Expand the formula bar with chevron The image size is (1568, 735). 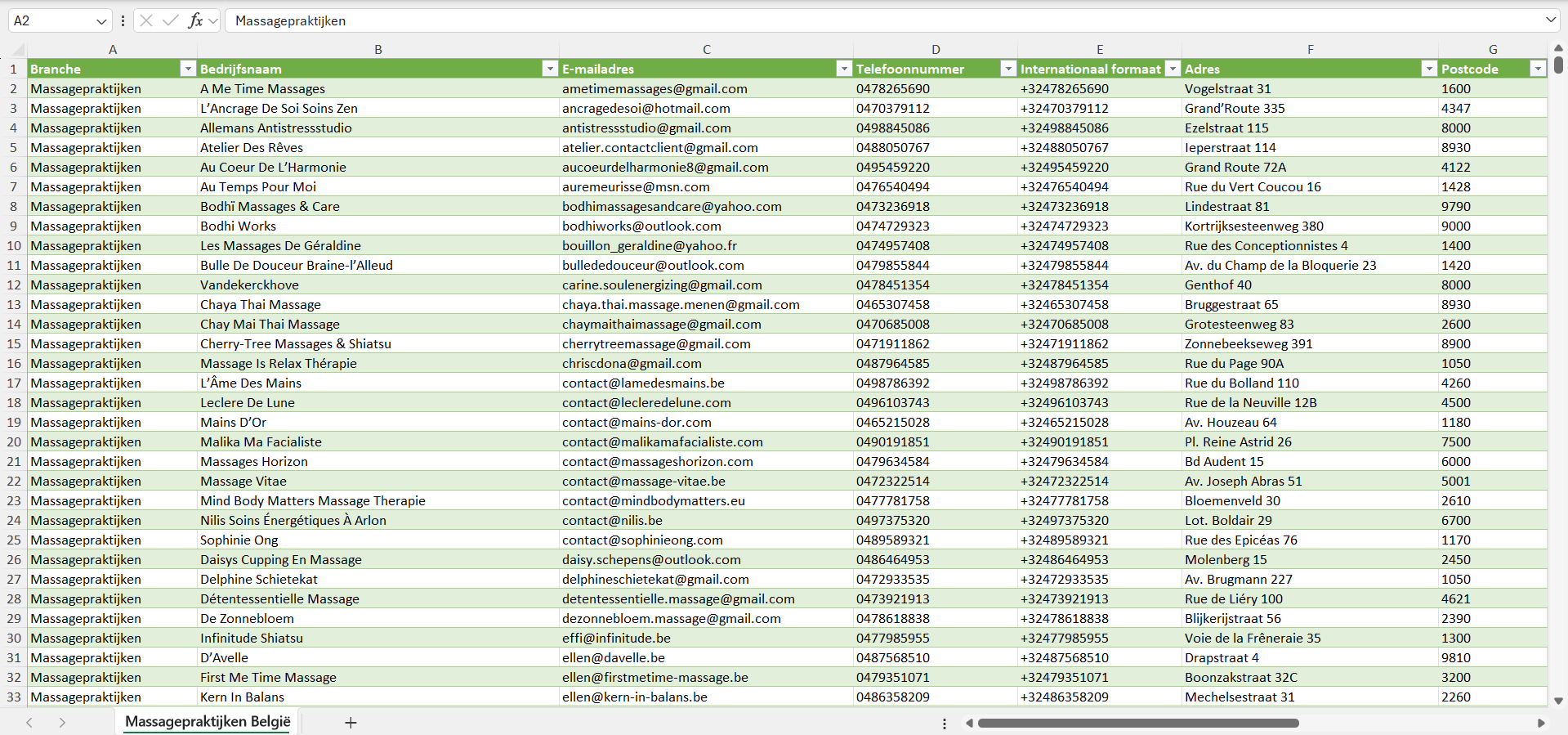[x=1550, y=20]
